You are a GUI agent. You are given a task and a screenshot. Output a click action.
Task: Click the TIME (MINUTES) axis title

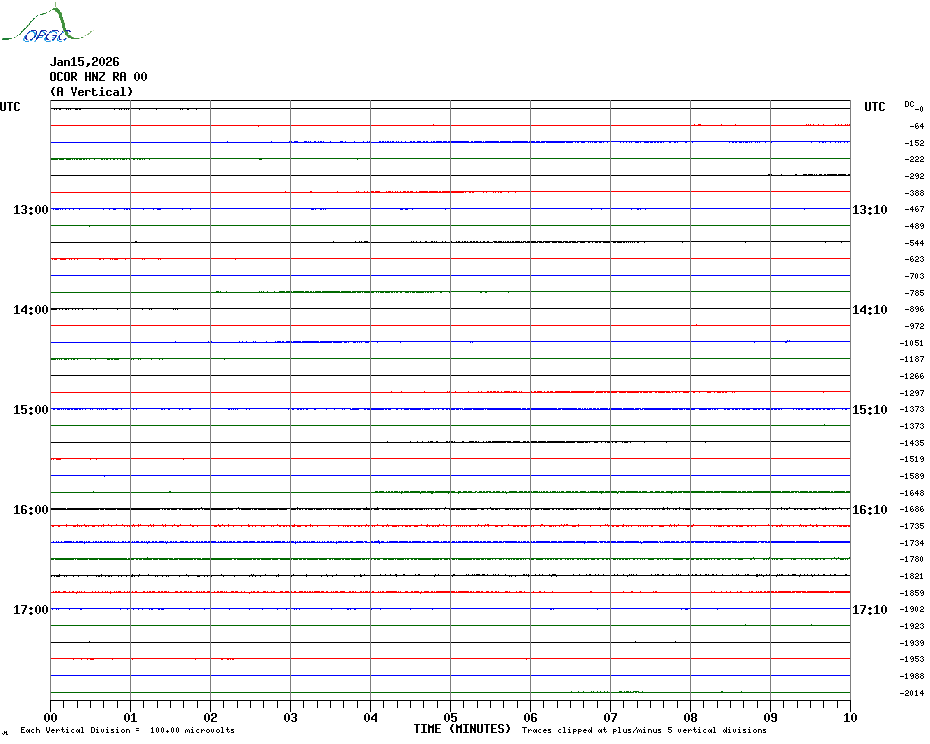click(462, 729)
